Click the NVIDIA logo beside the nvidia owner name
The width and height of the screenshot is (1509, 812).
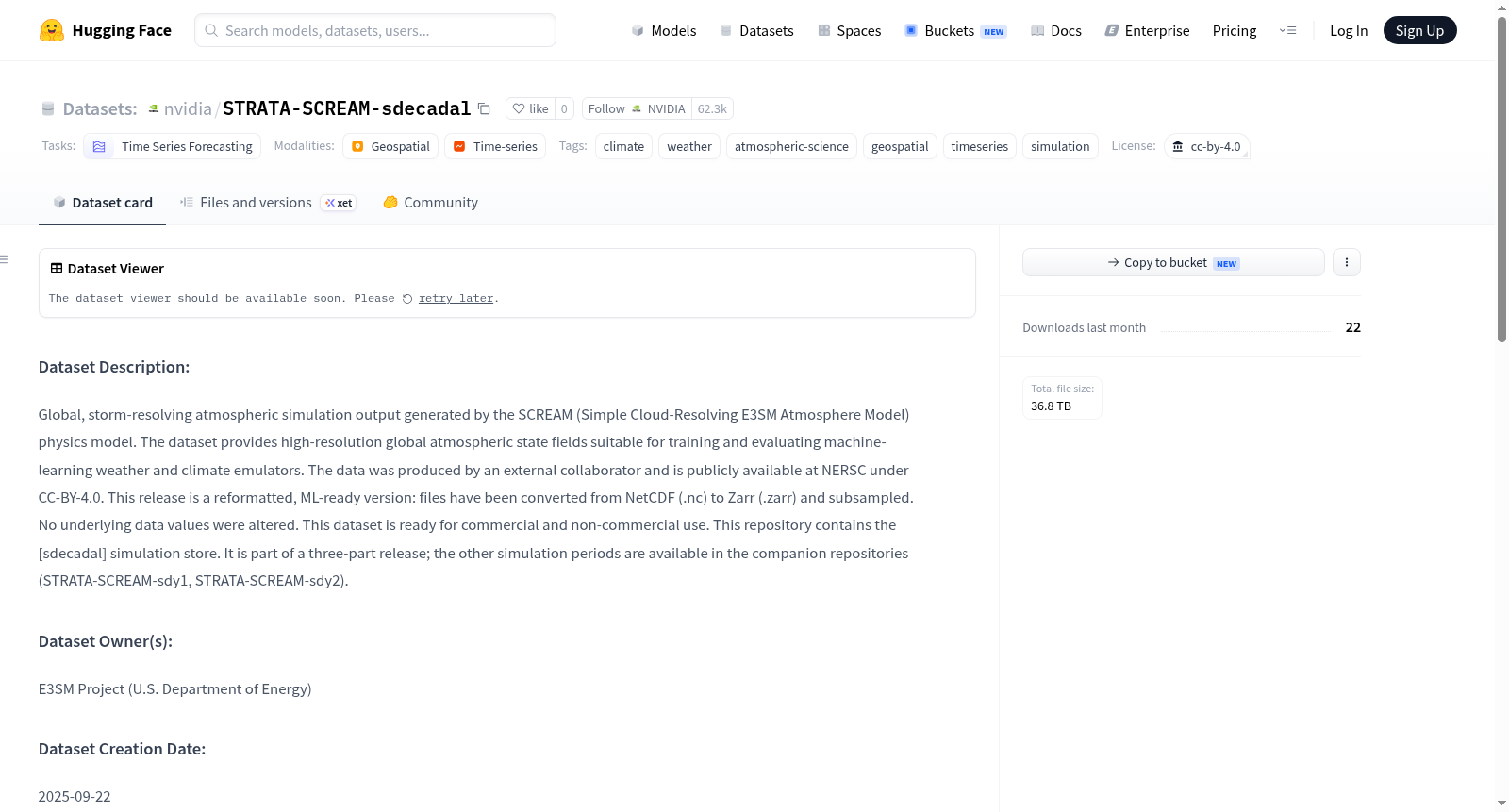tap(154, 108)
